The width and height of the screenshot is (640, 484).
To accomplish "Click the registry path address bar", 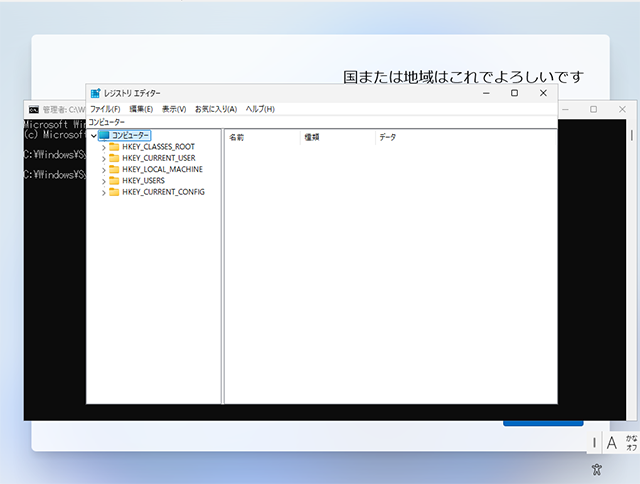I will point(320,121).
